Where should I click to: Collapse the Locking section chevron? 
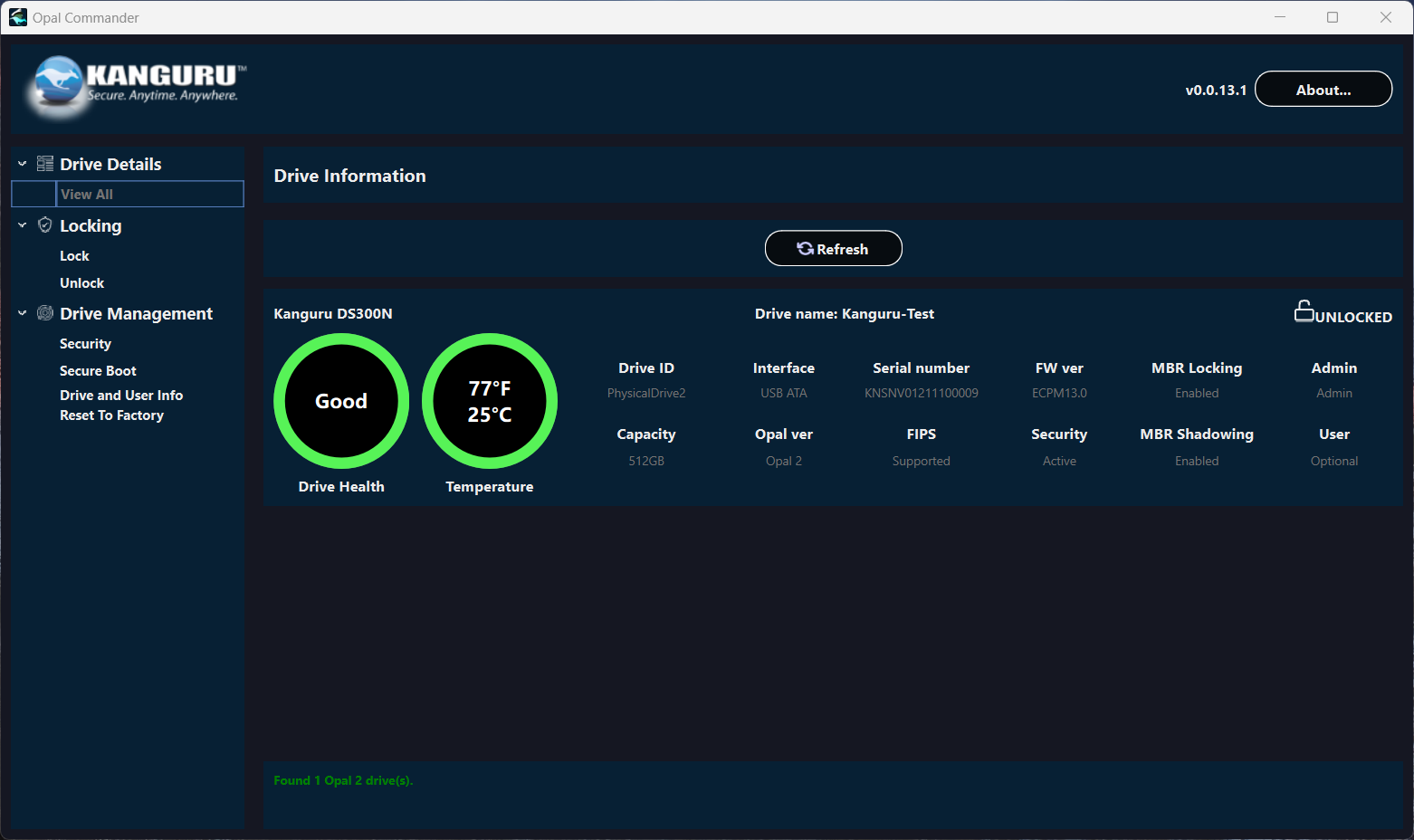23,225
